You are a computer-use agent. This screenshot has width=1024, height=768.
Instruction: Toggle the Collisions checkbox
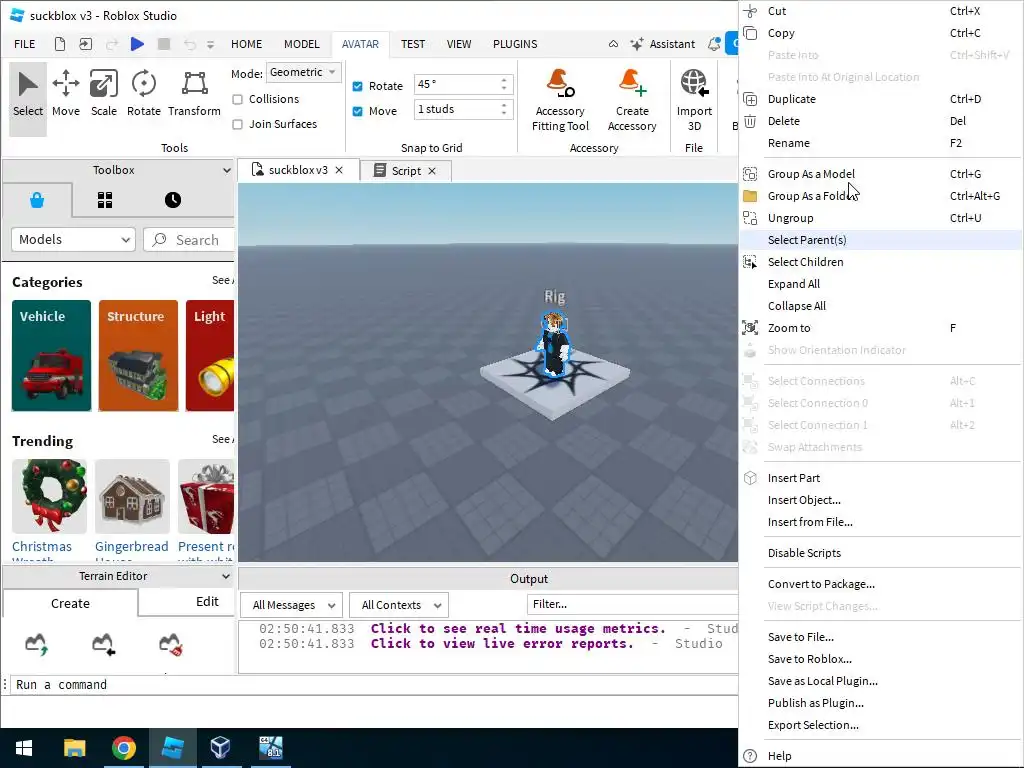[x=238, y=99]
